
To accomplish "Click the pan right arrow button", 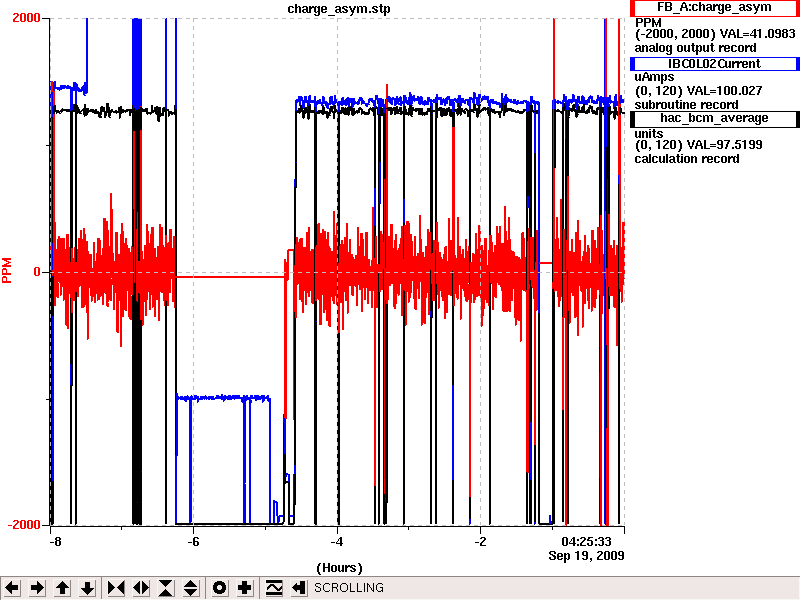I will click(x=37, y=588).
